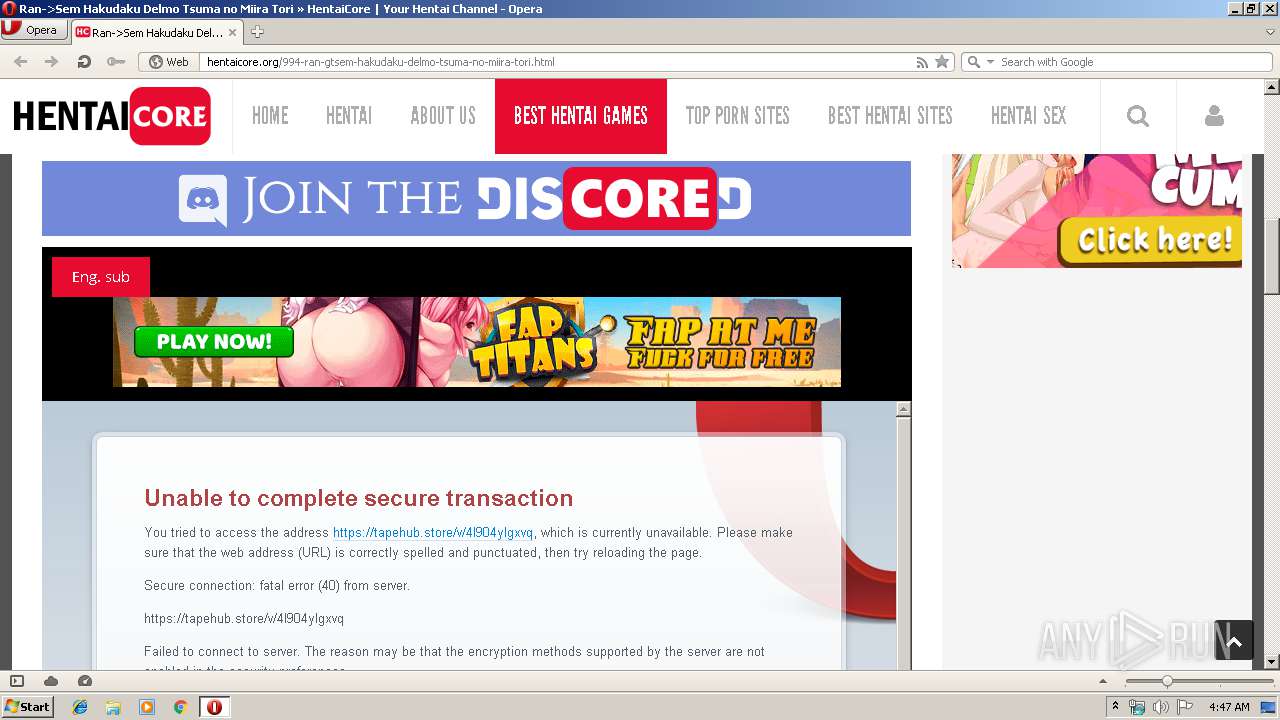Viewport: 1280px width, 720px height.
Task: Open the Opera main menu button
Action: (35, 30)
